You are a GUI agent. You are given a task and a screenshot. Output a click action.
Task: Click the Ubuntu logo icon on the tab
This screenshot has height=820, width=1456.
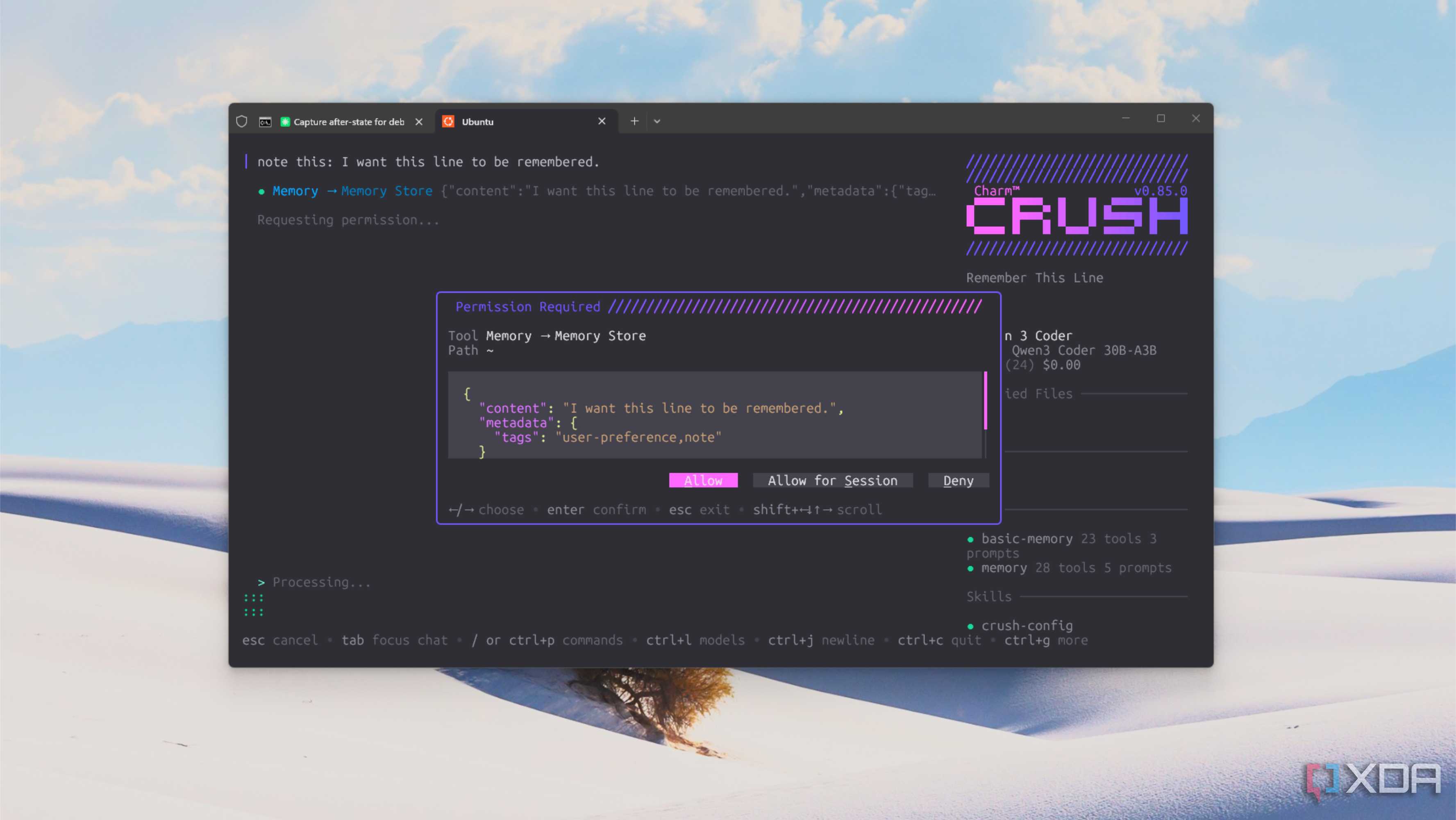tap(448, 122)
